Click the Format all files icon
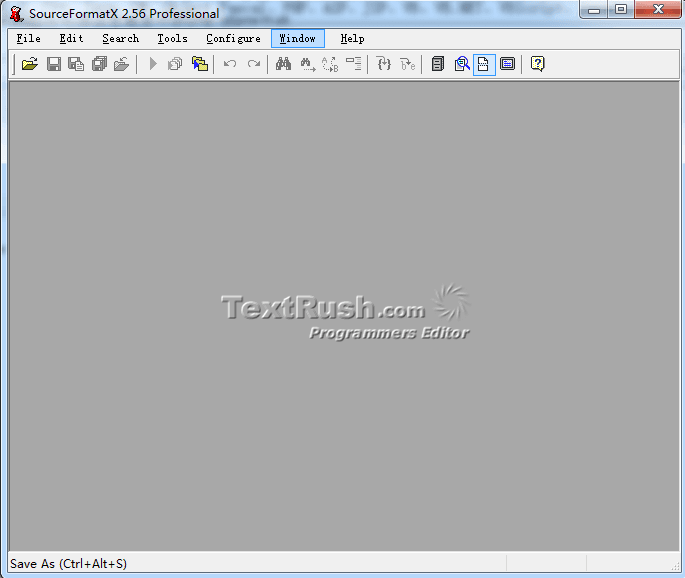Viewport: 685px width, 578px height. (175, 64)
